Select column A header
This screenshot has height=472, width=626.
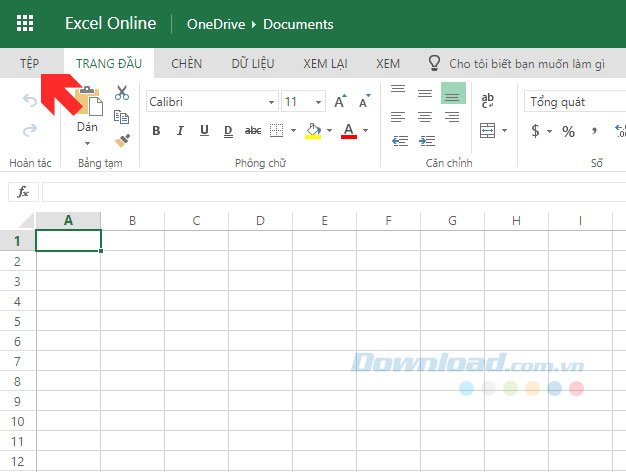tap(68, 220)
